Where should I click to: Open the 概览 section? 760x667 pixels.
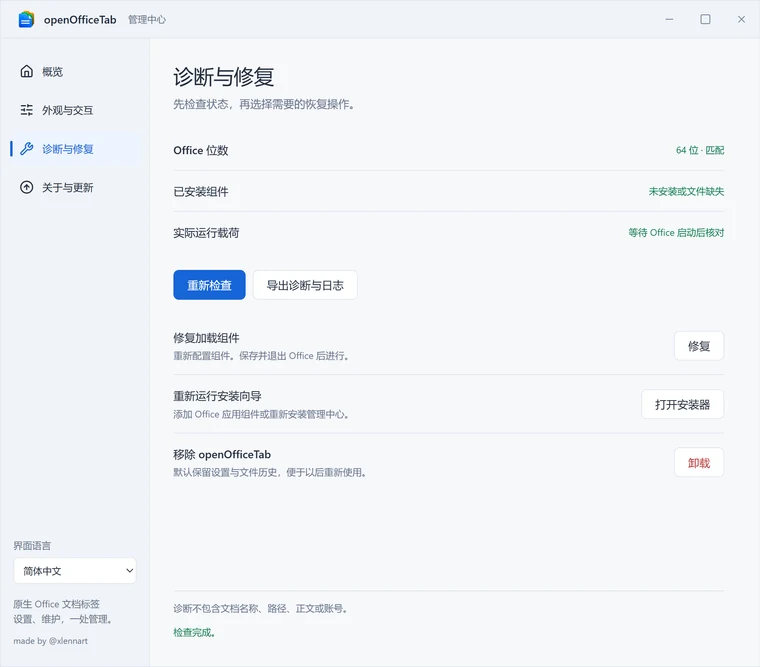[75, 72]
